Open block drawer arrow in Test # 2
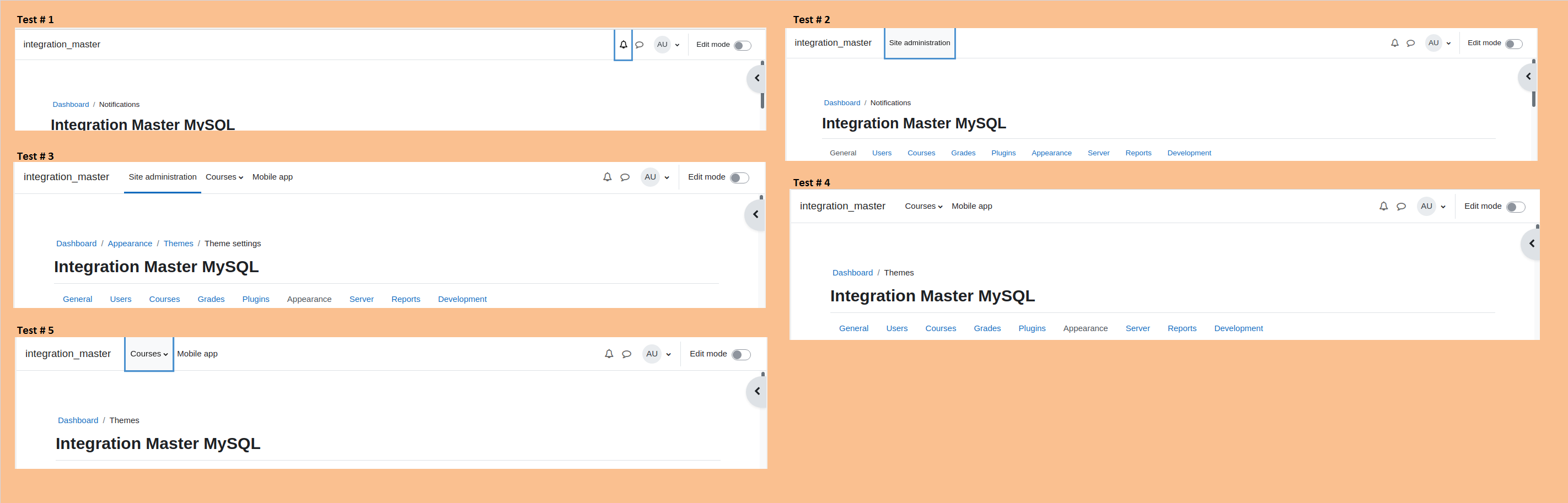The height and width of the screenshot is (503, 1568). coord(1528,77)
